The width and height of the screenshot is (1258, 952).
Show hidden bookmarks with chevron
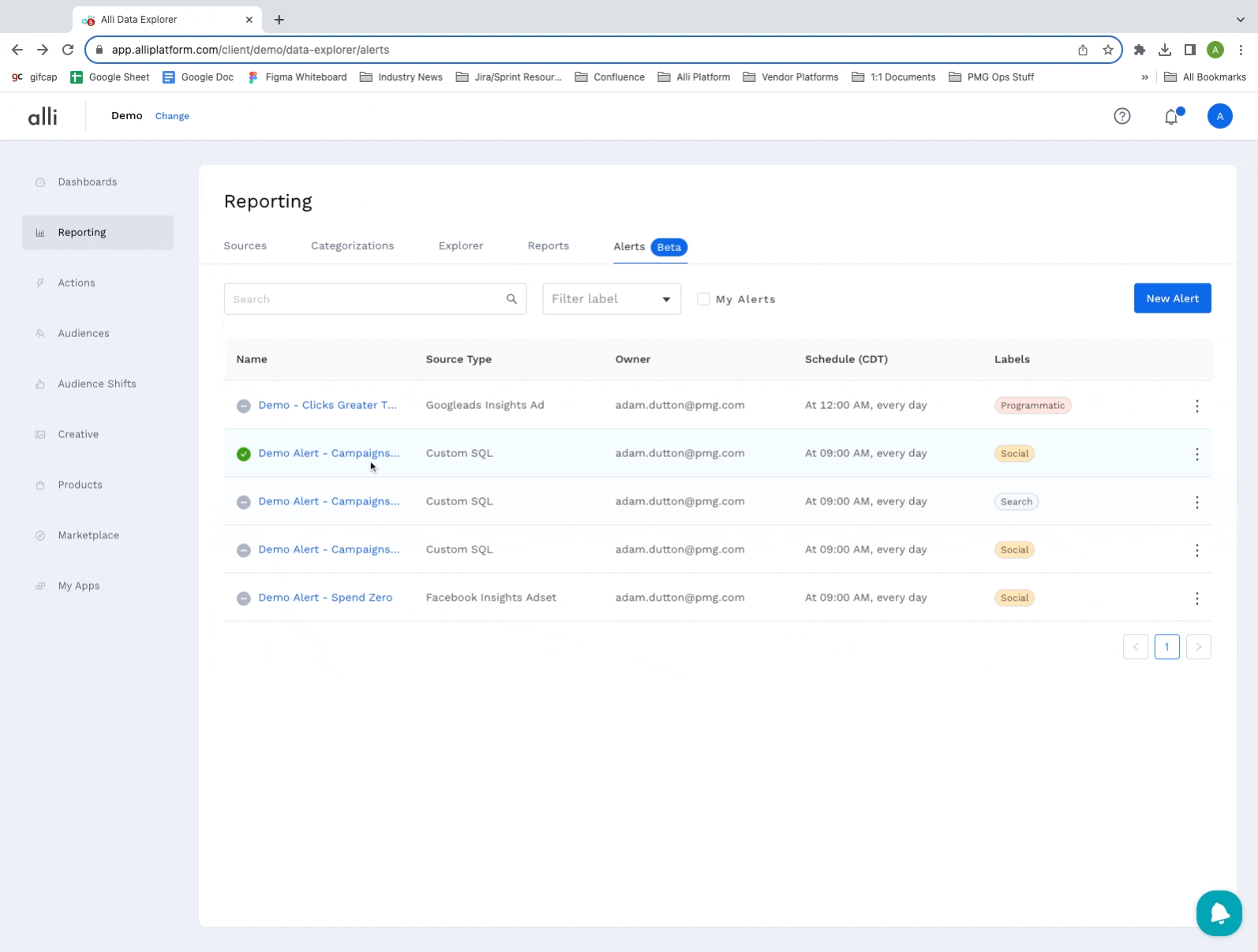[1144, 77]
